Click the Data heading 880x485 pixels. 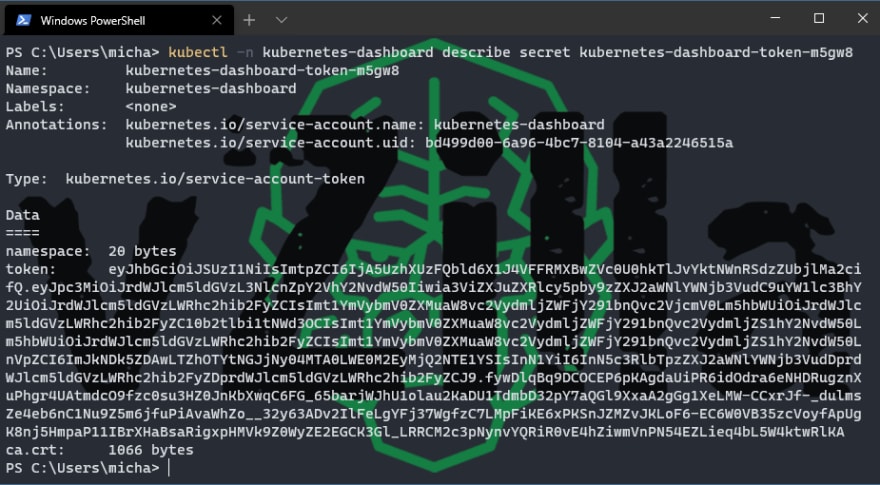(x=22, y=215)
